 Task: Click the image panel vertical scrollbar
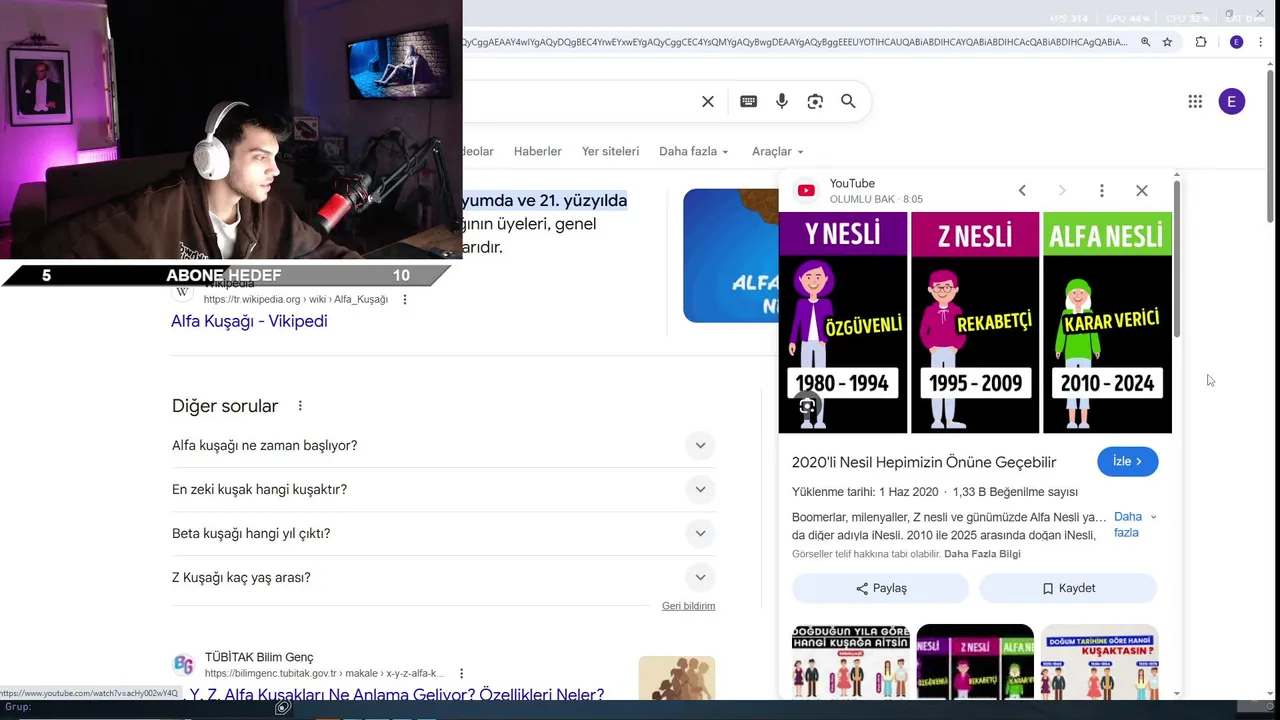pos(1176,260)
